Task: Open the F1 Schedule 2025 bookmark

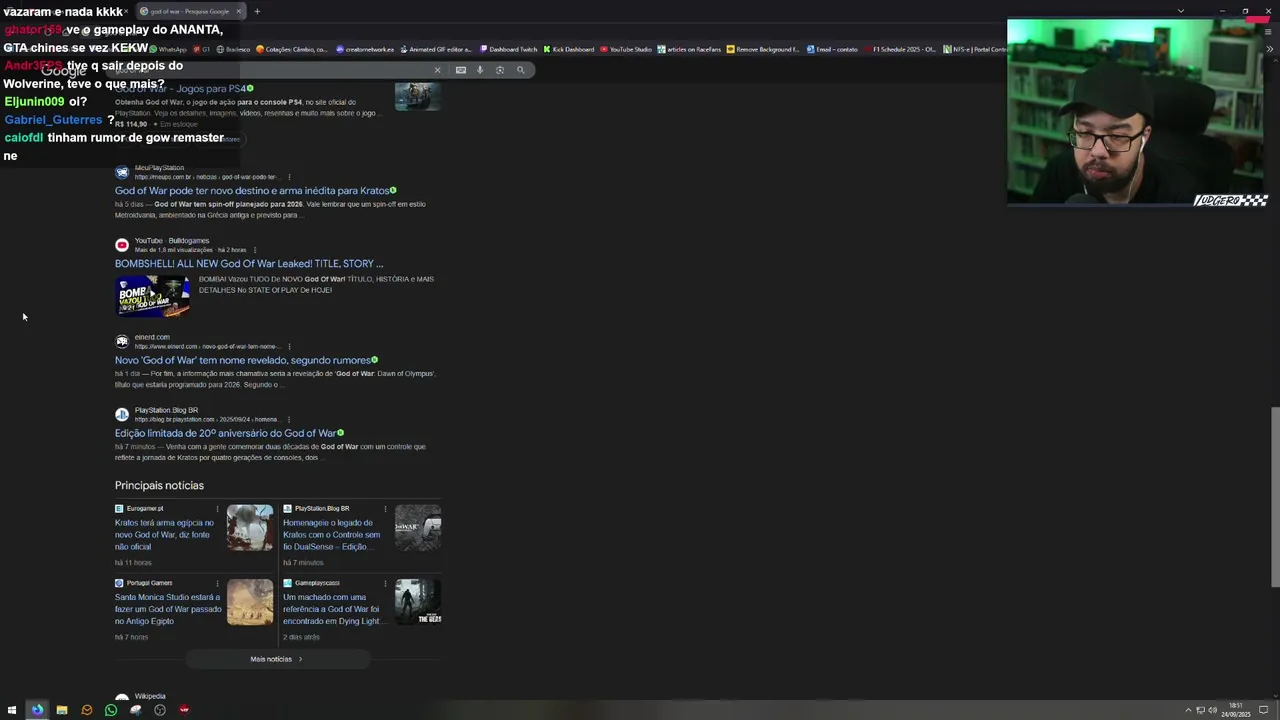Action: [x=900, y=49]
